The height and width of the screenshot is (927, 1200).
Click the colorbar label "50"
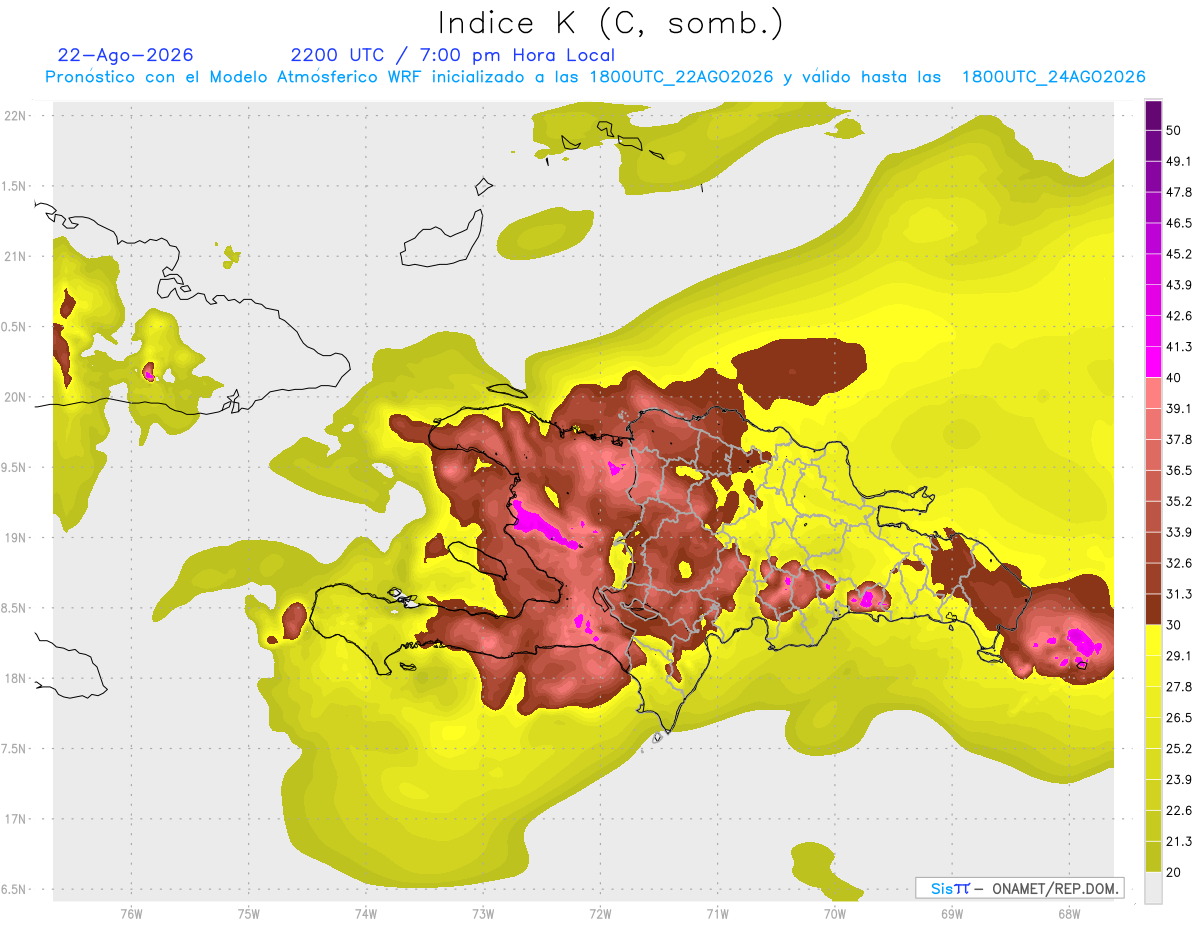tap(1174, 131)
